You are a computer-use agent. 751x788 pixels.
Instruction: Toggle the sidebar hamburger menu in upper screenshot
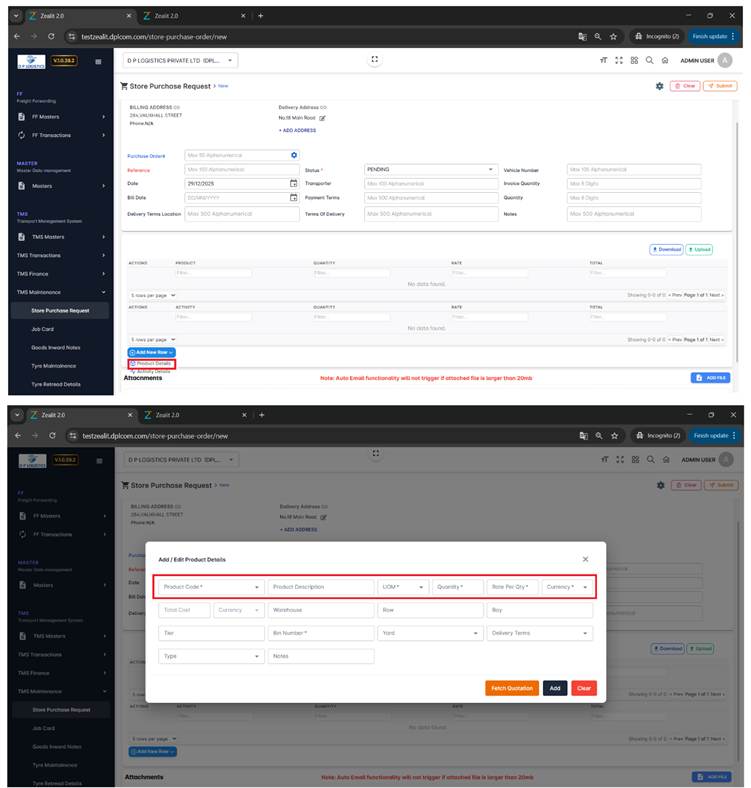click(98, 62)
